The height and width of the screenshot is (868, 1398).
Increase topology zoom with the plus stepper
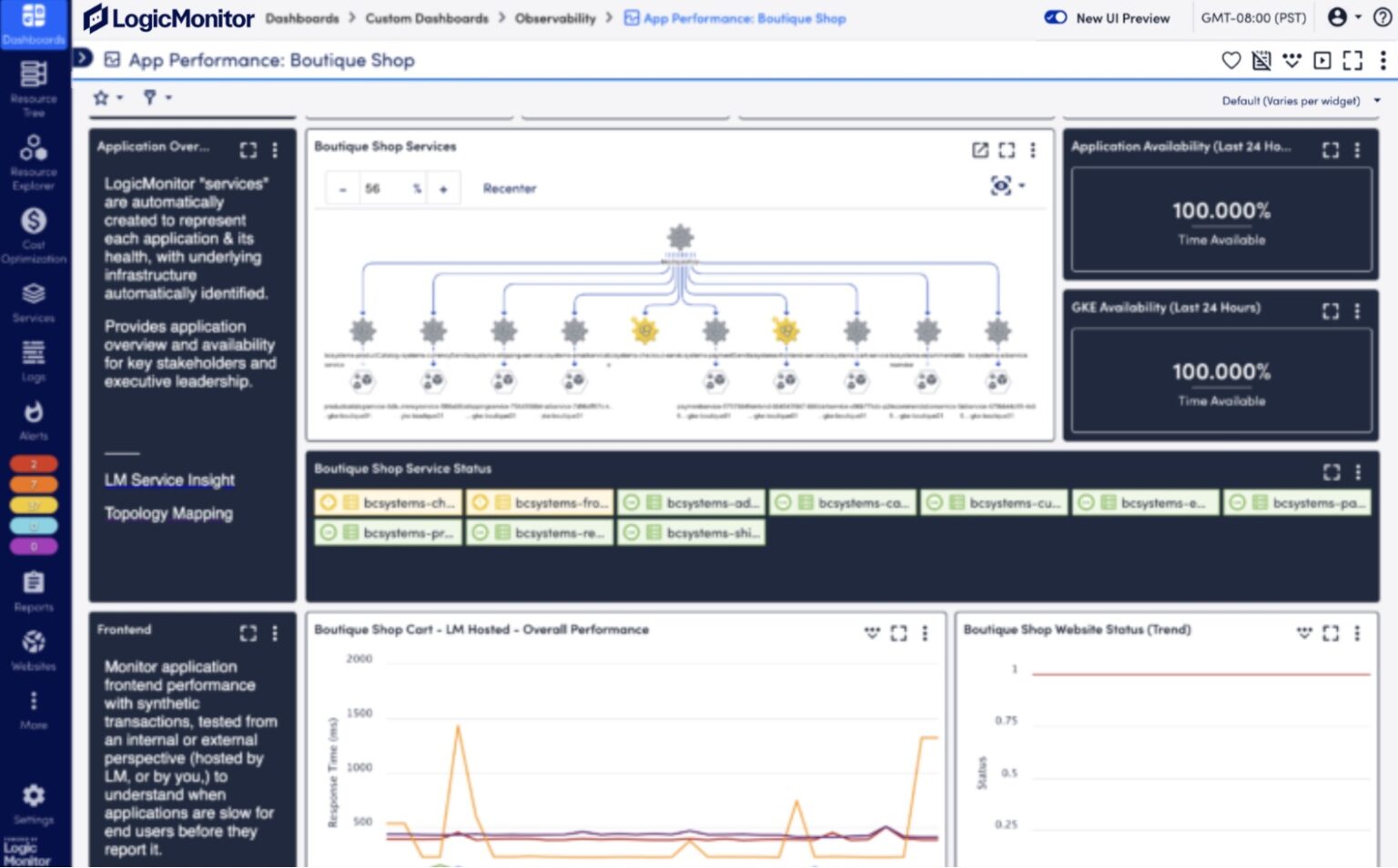pyautogui.click(x=444, y=187)
